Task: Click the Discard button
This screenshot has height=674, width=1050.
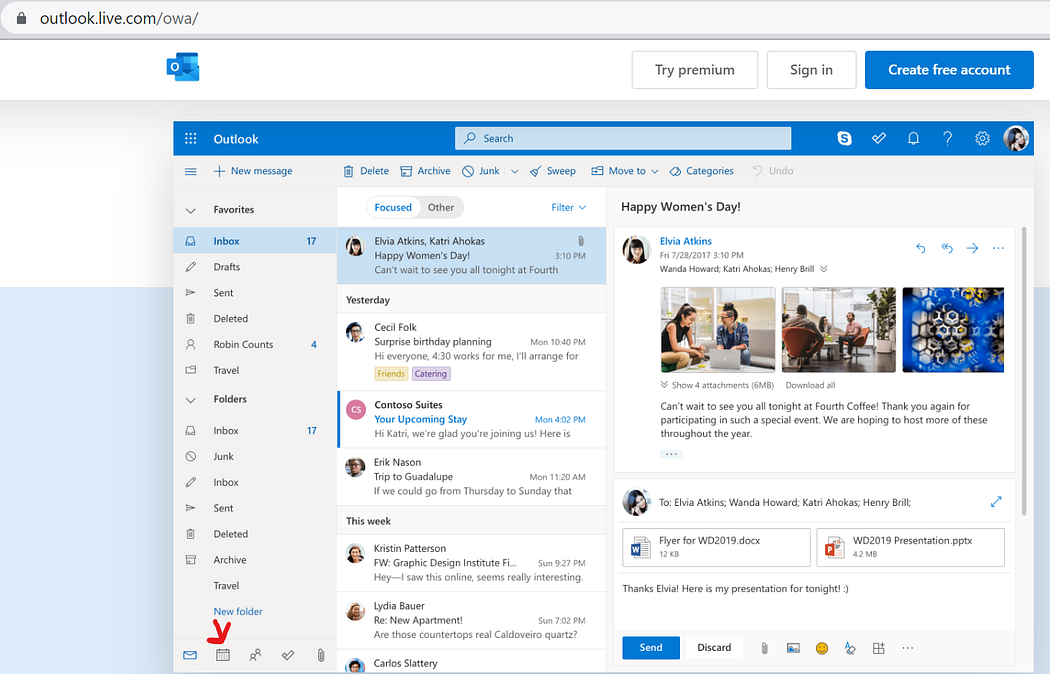Action: pyautogui.click(x=714, y=648)
